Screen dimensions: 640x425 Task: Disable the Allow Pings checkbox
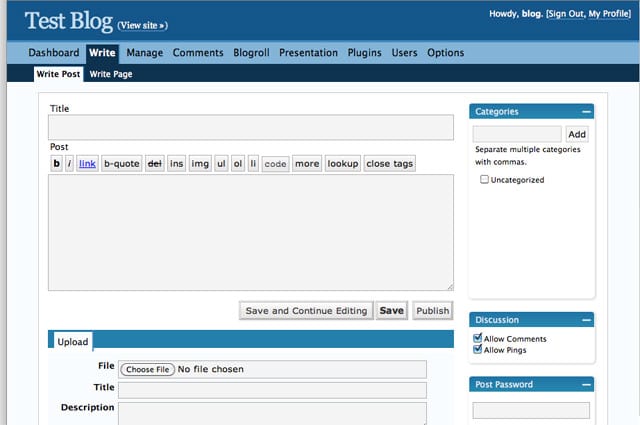[x=478, y=350]
